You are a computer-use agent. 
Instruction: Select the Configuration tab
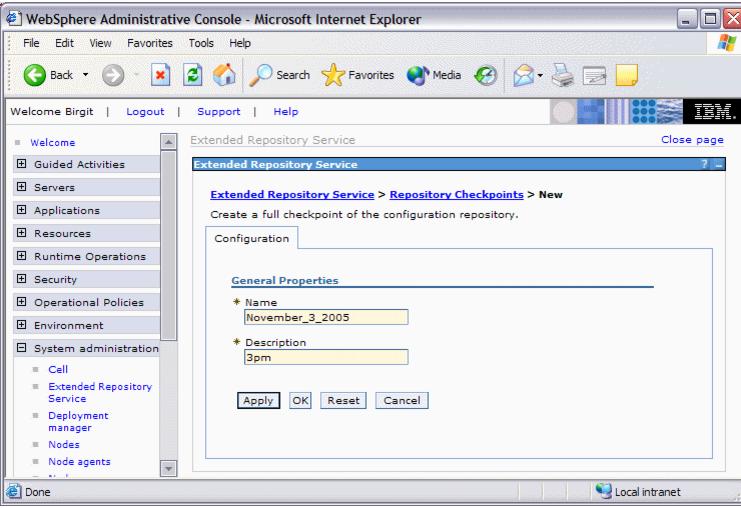pos(251,238)
